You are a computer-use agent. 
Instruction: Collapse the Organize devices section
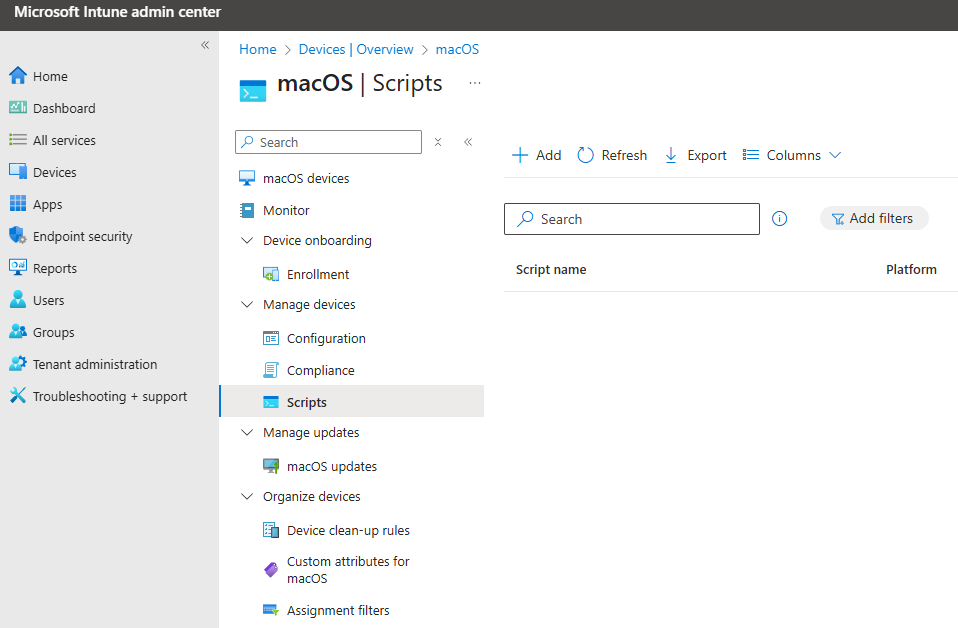point(247,497)
